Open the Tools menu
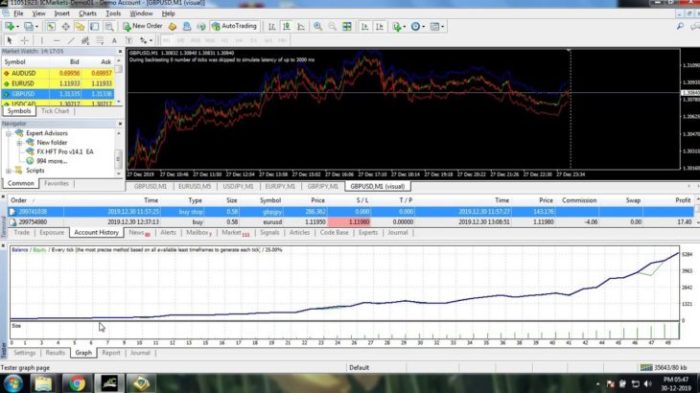700x393 pixels. coord(113,13)
